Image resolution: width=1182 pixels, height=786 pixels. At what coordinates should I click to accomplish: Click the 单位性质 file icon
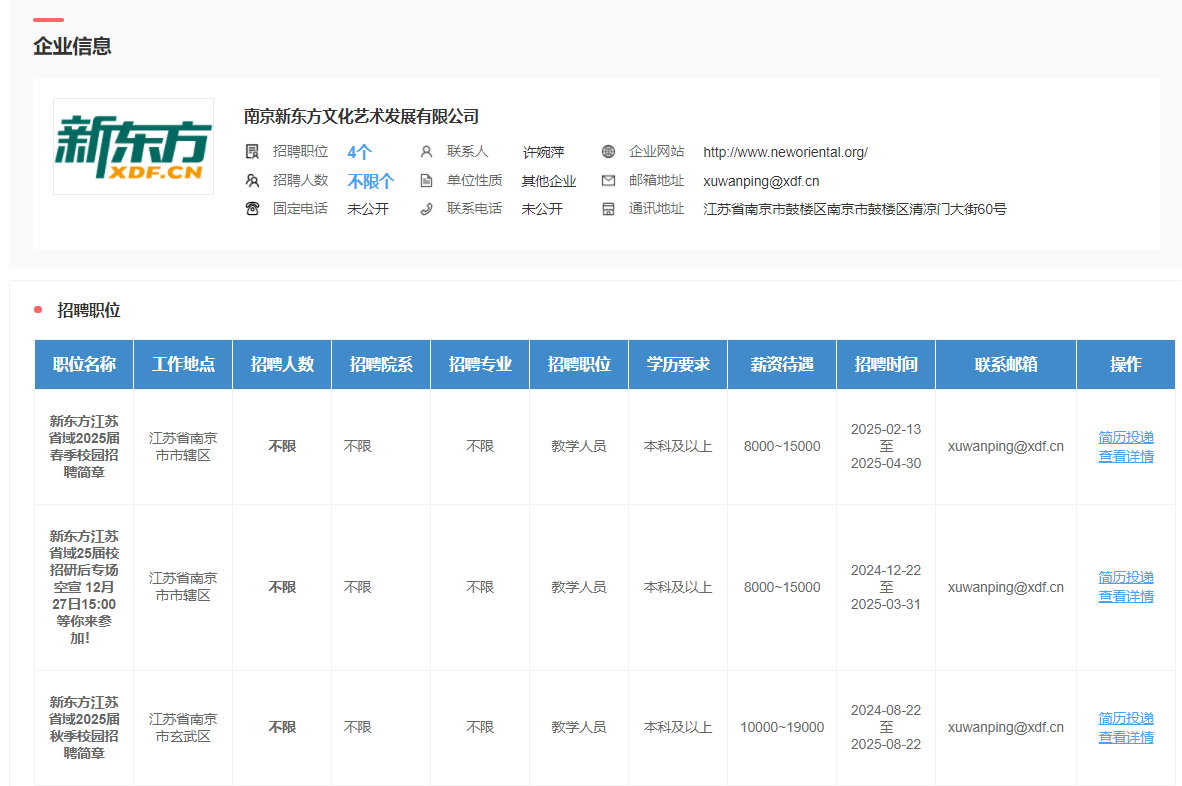[426, 181]
